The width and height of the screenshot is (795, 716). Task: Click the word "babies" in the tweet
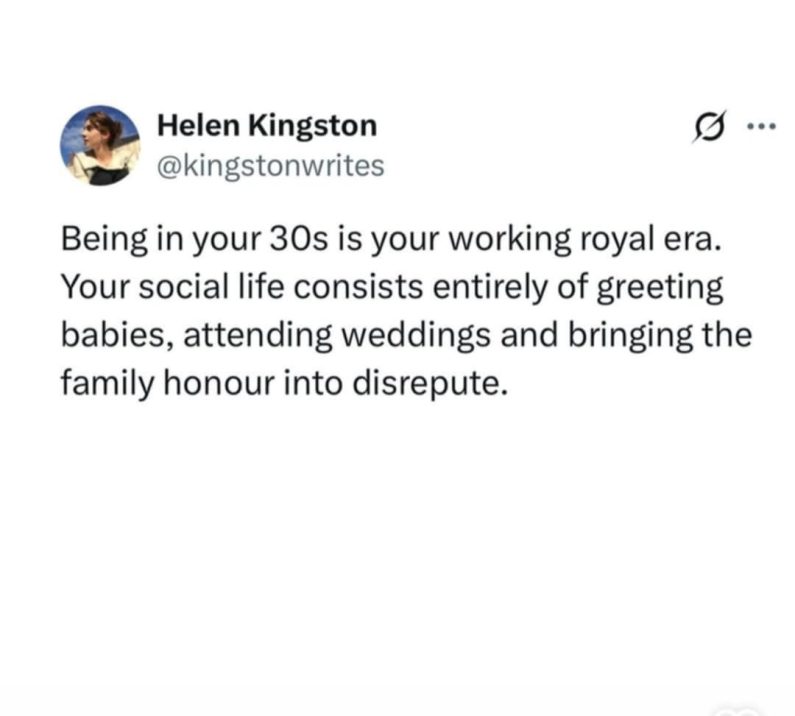click(x=117, y=335)
